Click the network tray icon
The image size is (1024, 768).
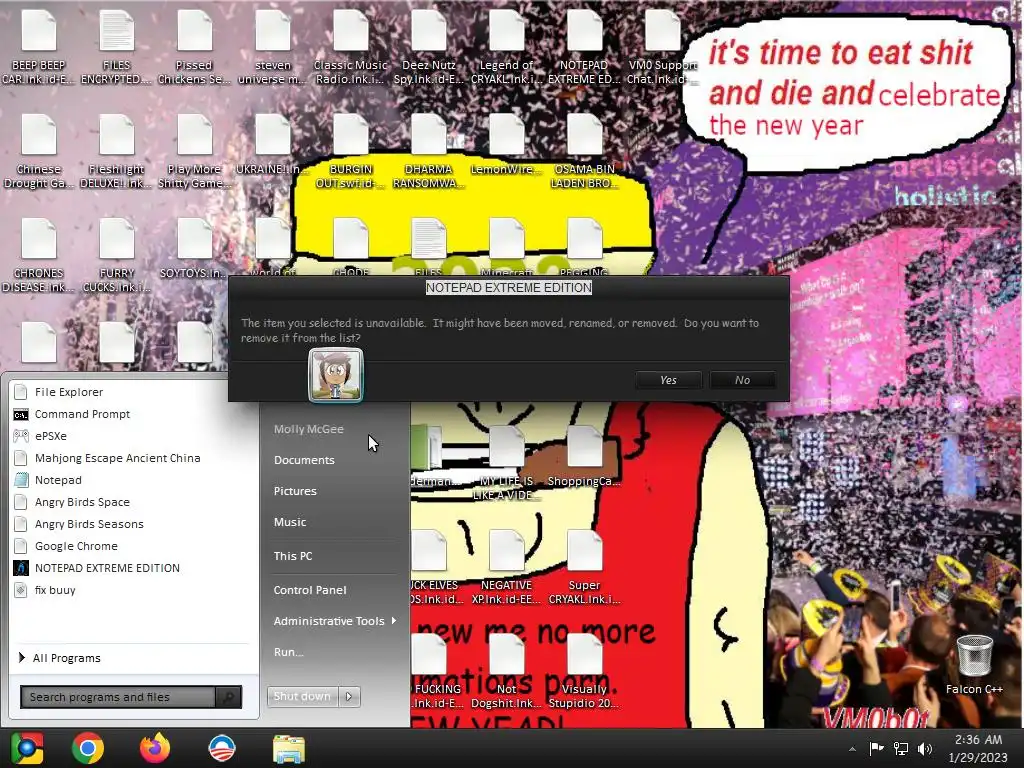pos(901,748)
